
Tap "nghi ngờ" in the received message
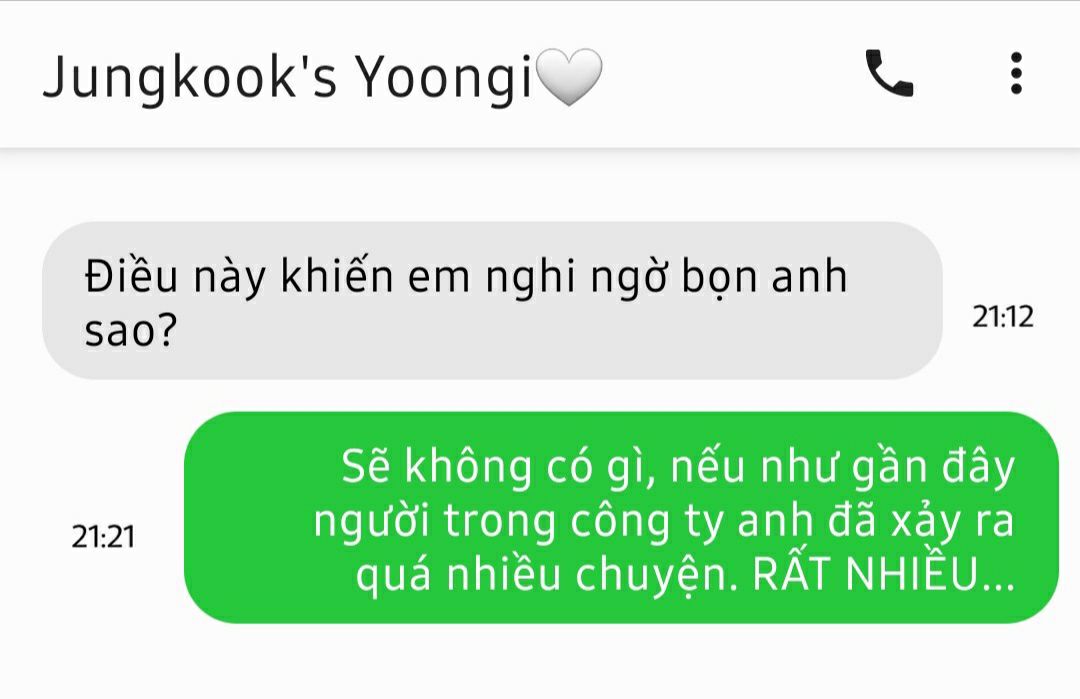click(x=577, y=277)
